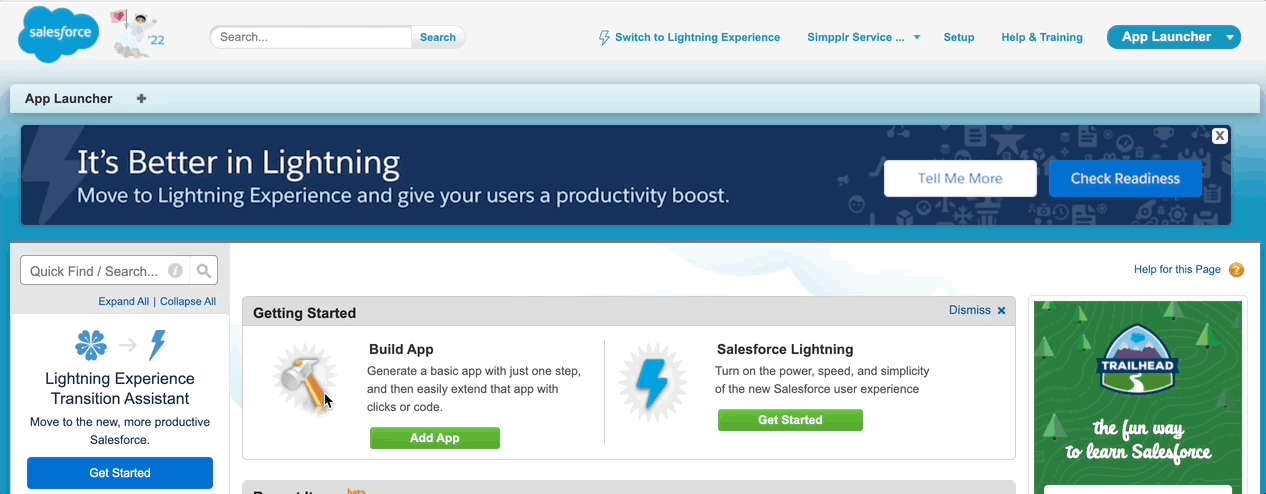Click the lightning bolt icon beside Switch to Lightning Experience
The height and width of the screenshot is (494, 1266).
[604, 37]
